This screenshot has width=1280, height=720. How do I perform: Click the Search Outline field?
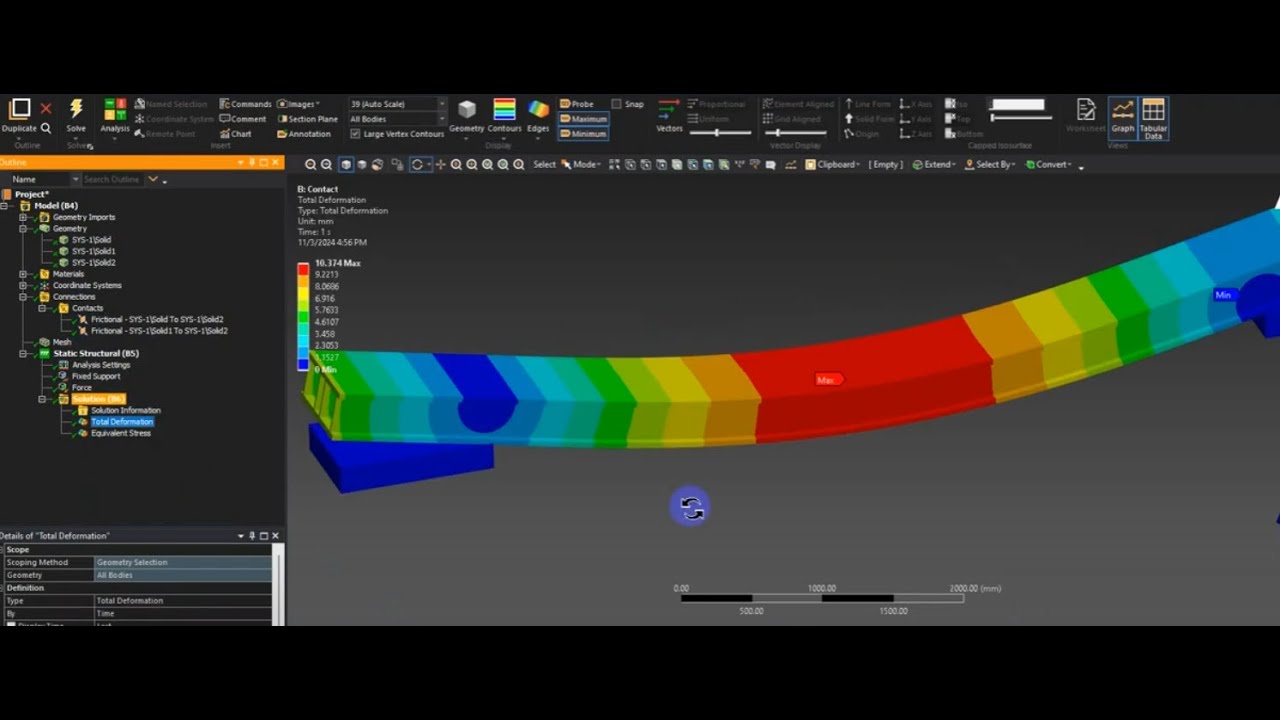point(112,179)
